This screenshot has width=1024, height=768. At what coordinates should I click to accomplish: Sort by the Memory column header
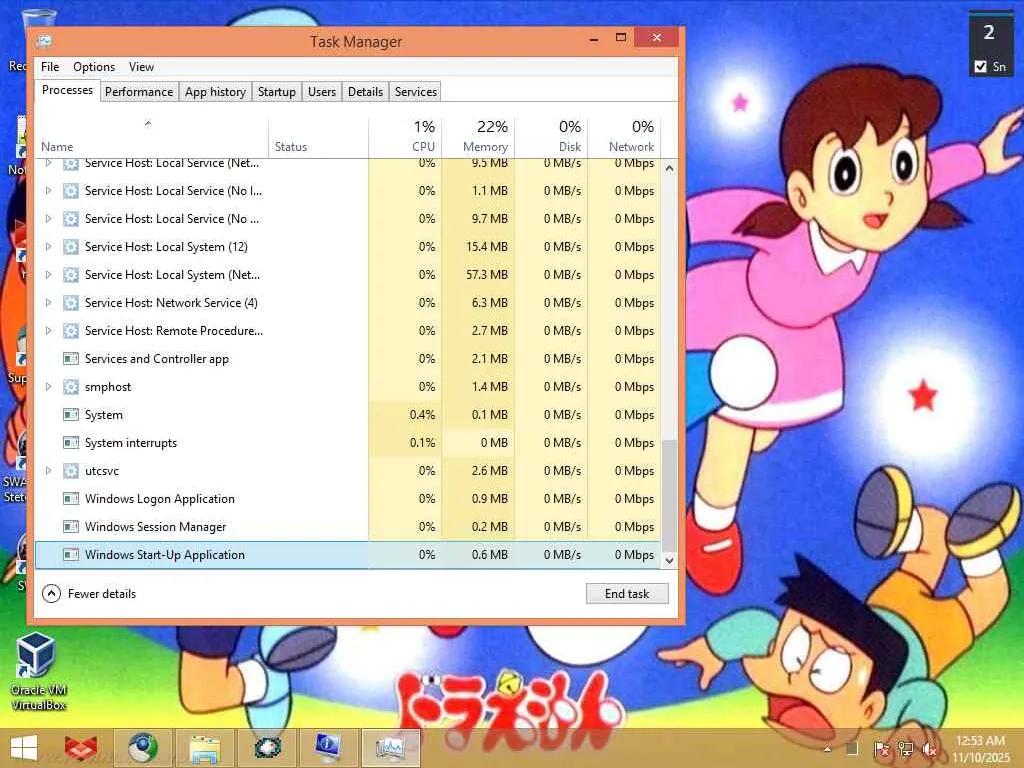(x=479, y=138)
